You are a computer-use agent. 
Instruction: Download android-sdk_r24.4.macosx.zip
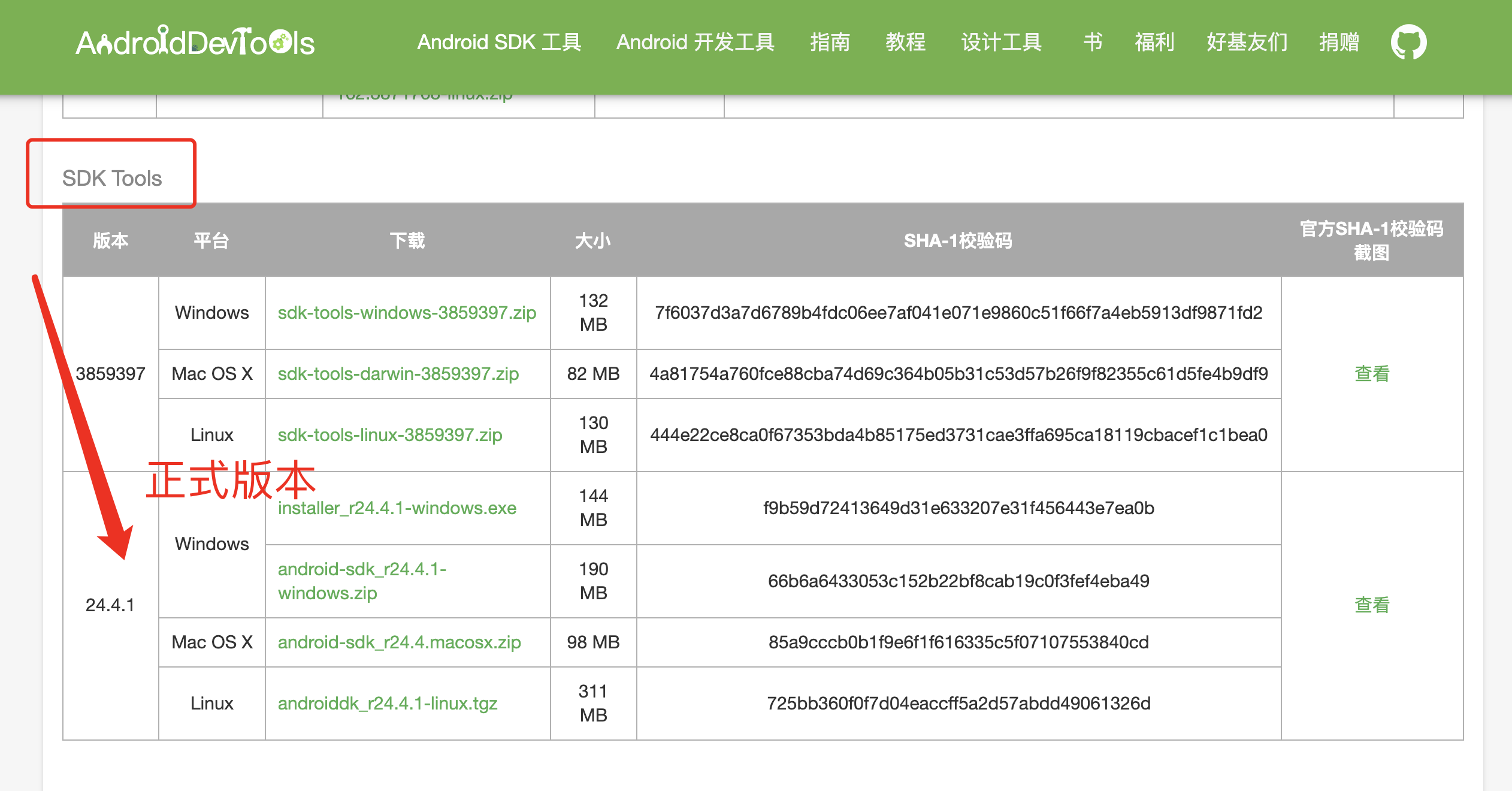(399, 642)
